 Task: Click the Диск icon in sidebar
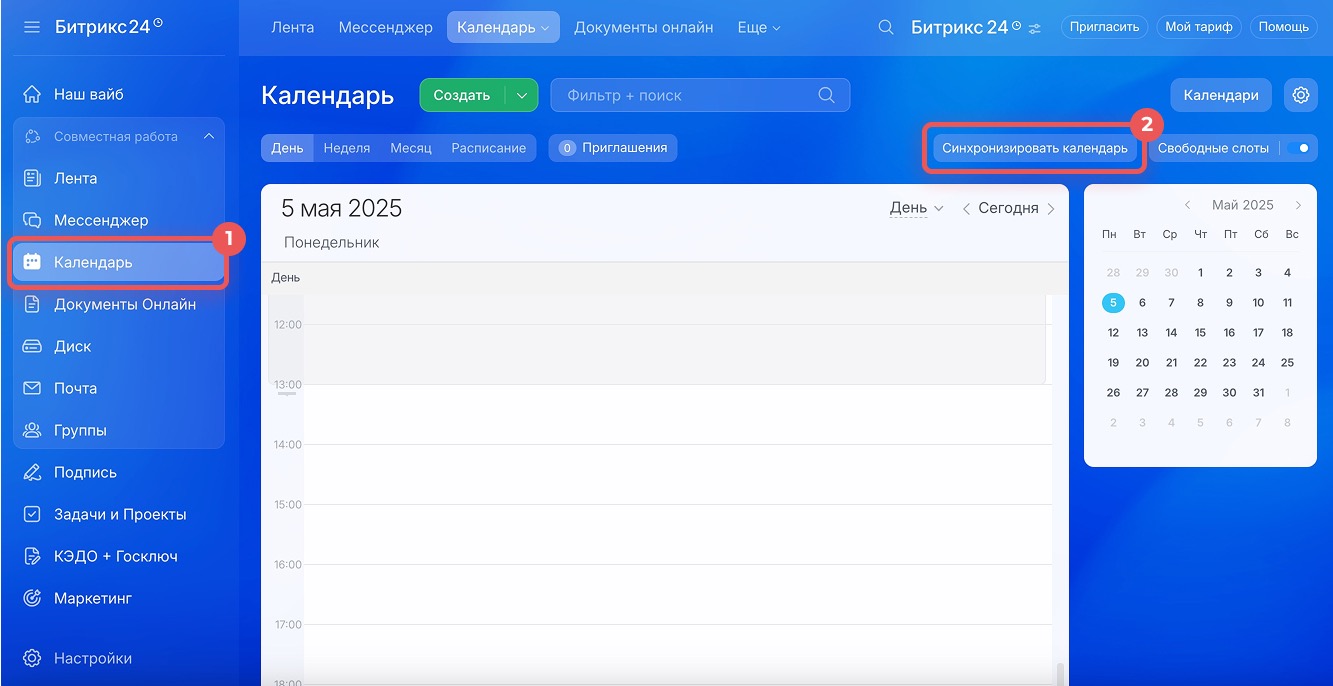pyautogui.click(x=32, y=346)
